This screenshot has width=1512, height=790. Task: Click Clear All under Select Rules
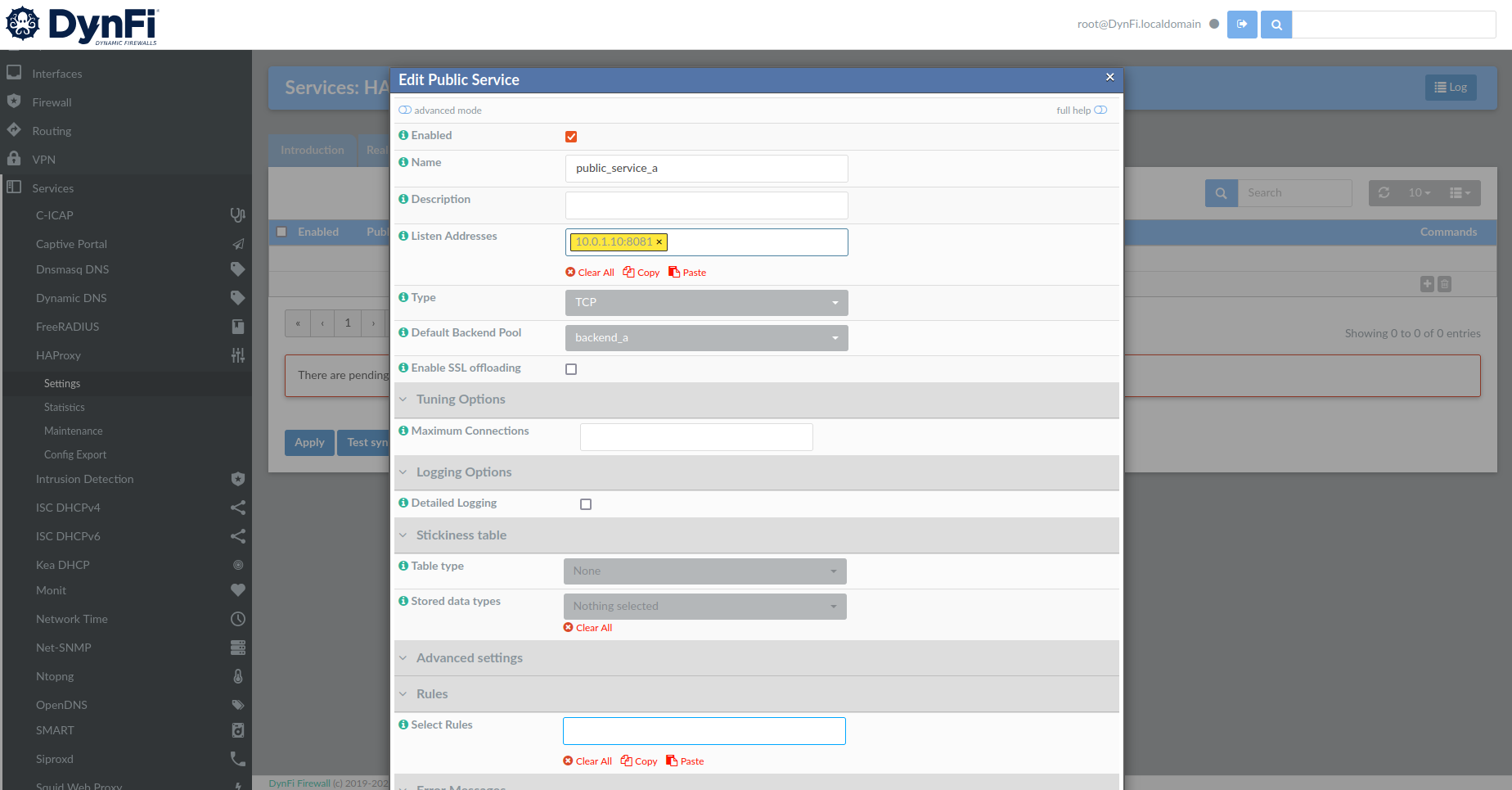click(587, 761)
